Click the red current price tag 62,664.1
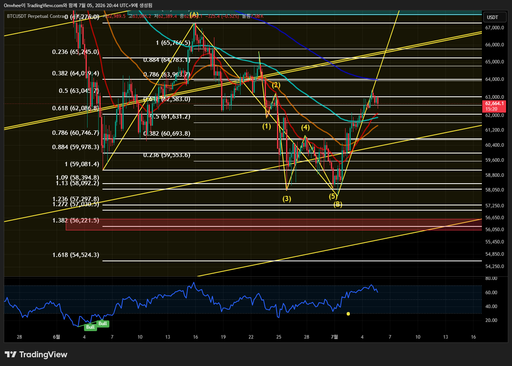512x366 pixels. click(x=495, y=106)
